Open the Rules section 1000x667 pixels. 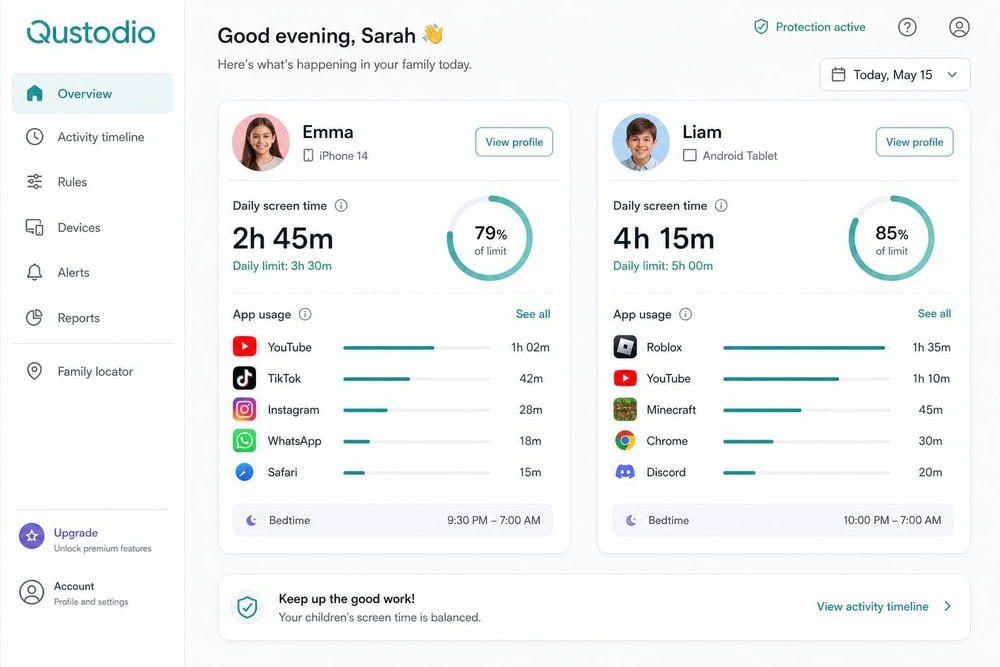(92, 182)
